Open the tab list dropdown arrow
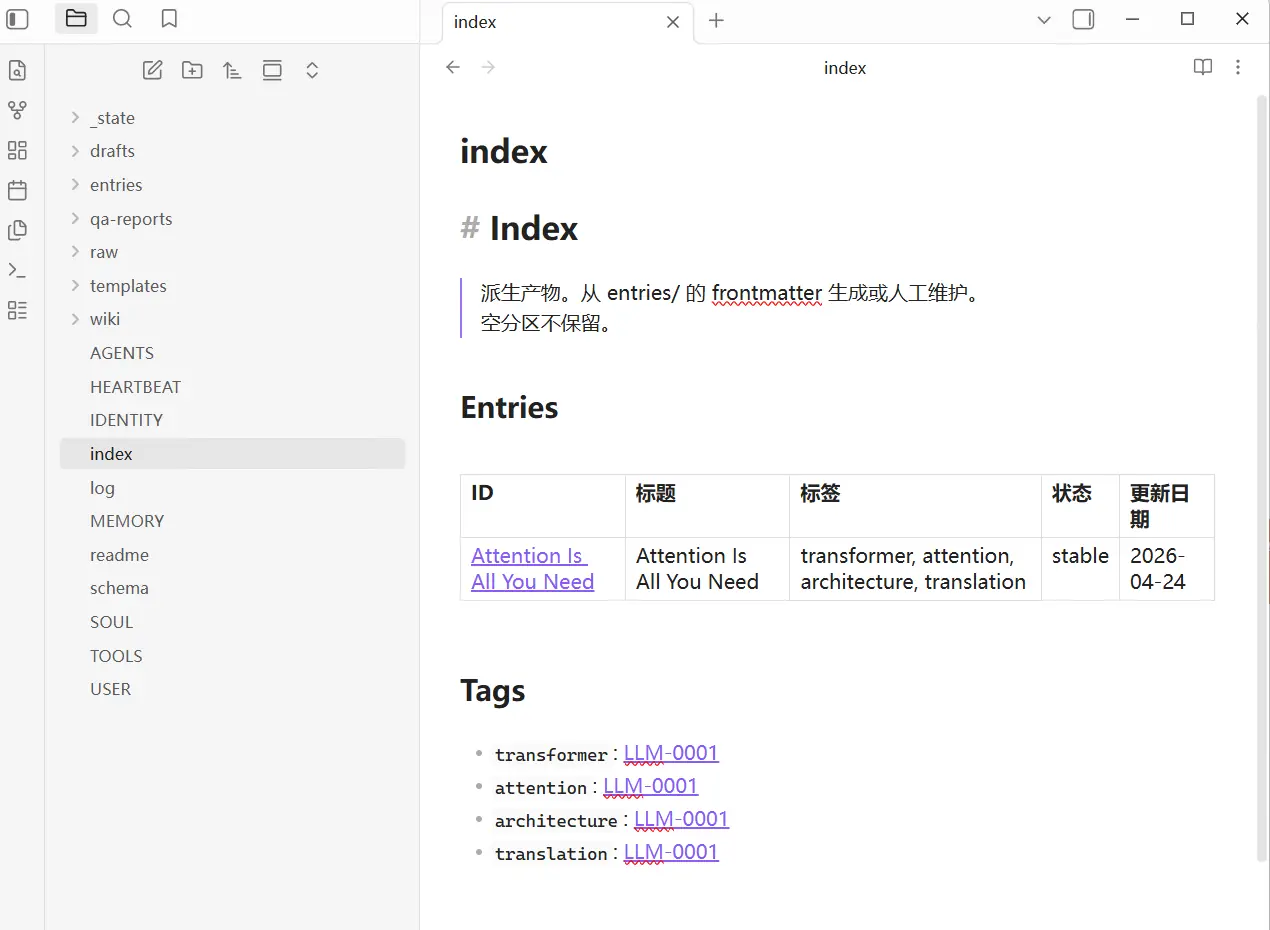The image size is (1270, 930). point(1044,20)
